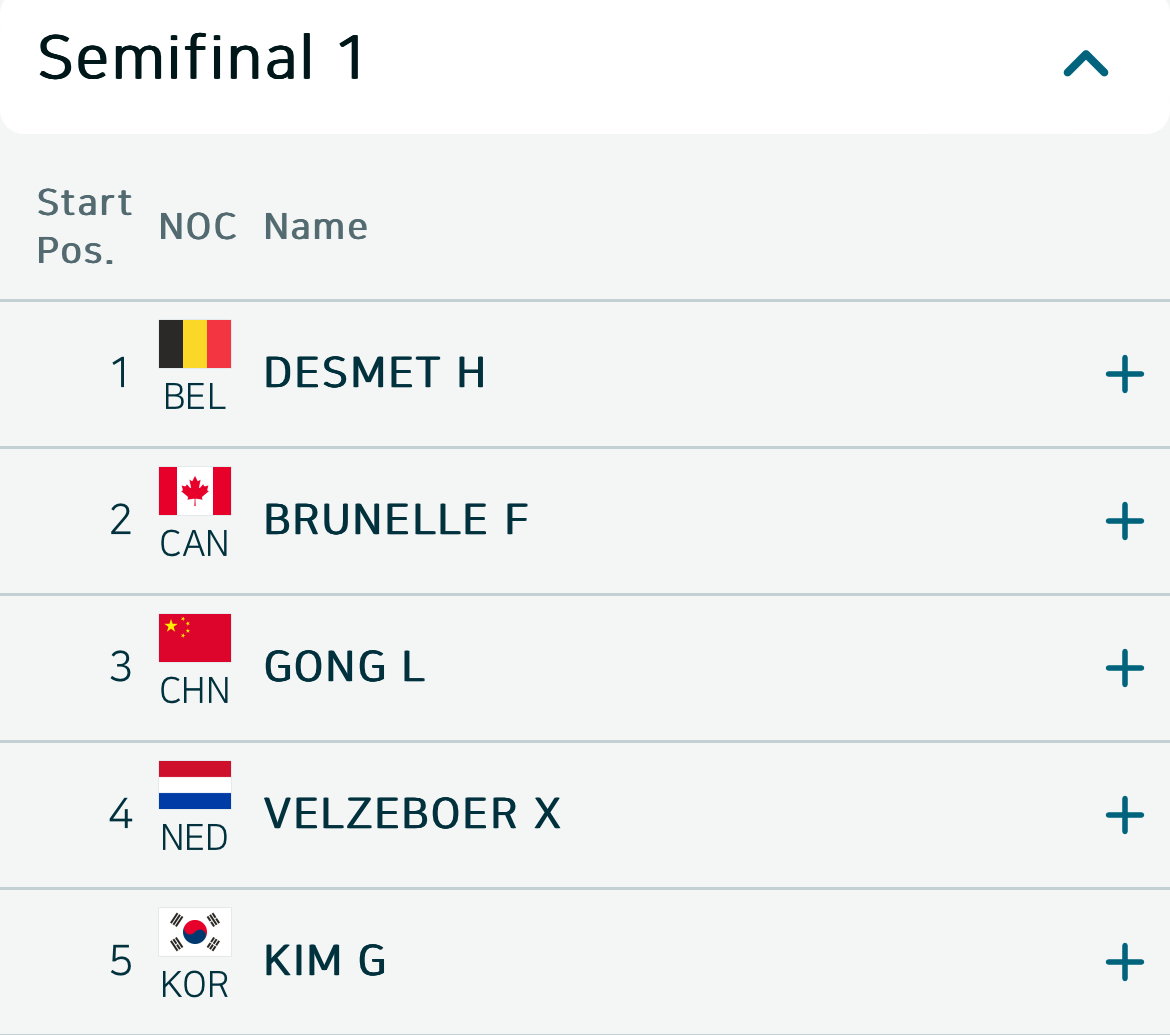1170x1035 pixels.
Task: Click the Semifinal 1 heading
Action: (202, 58)
